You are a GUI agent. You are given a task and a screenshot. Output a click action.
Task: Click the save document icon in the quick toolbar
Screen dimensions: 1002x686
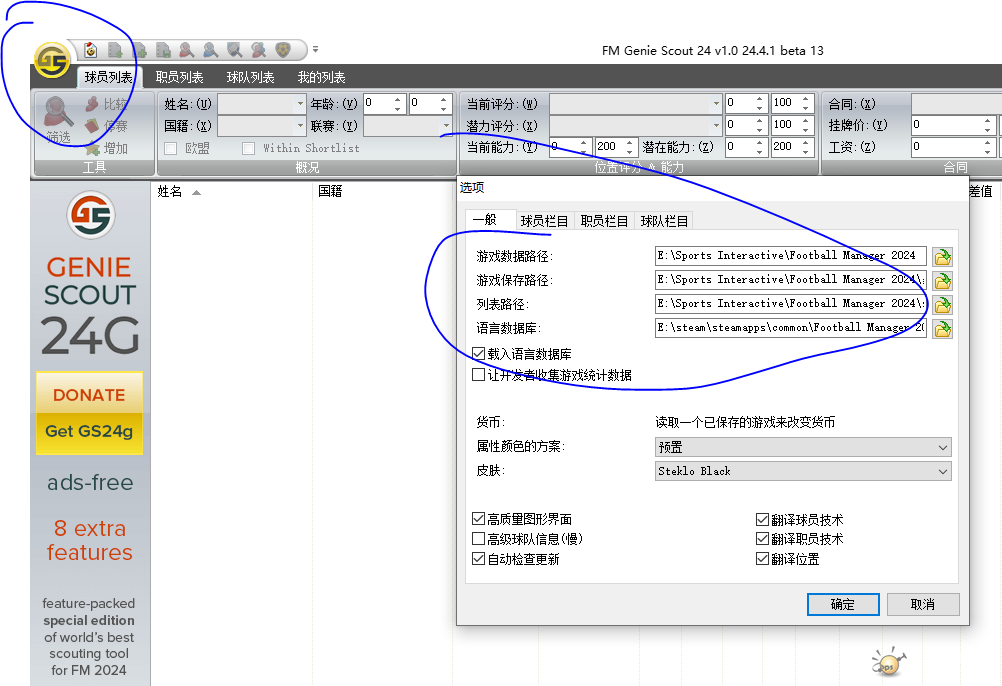tap(163, 50)
